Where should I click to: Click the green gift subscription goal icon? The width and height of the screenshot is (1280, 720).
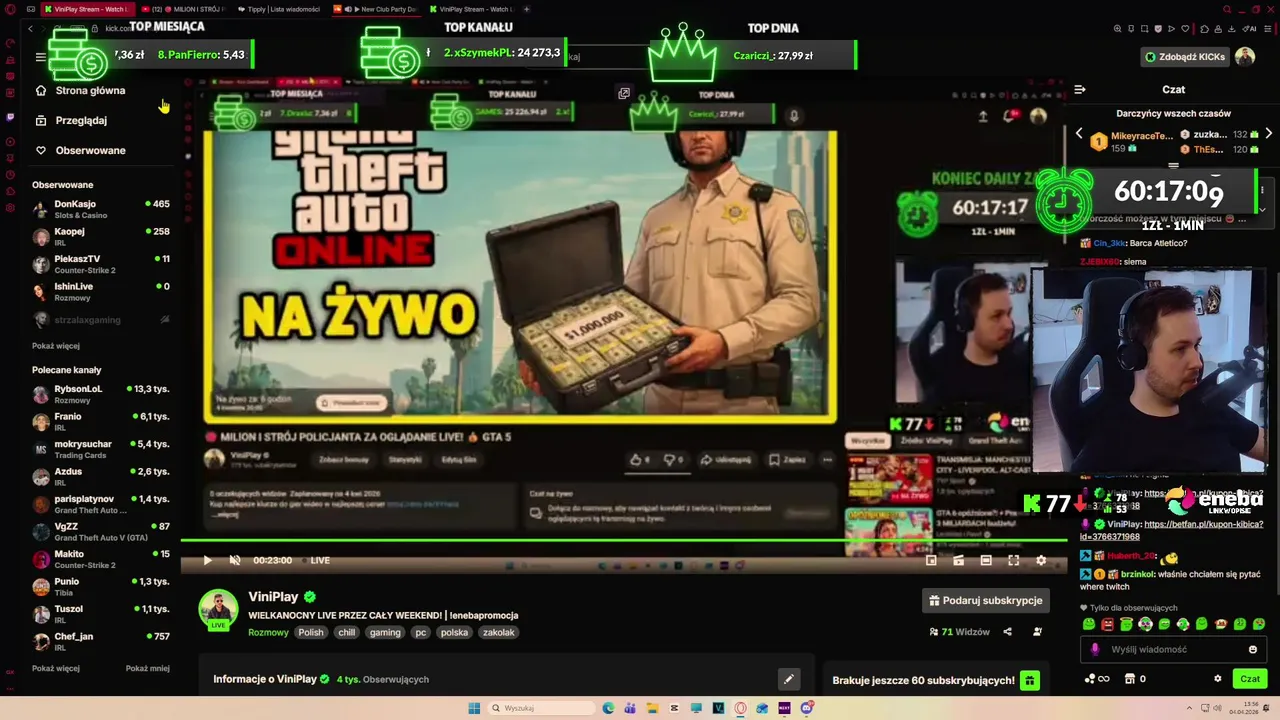click(1029, 681)
